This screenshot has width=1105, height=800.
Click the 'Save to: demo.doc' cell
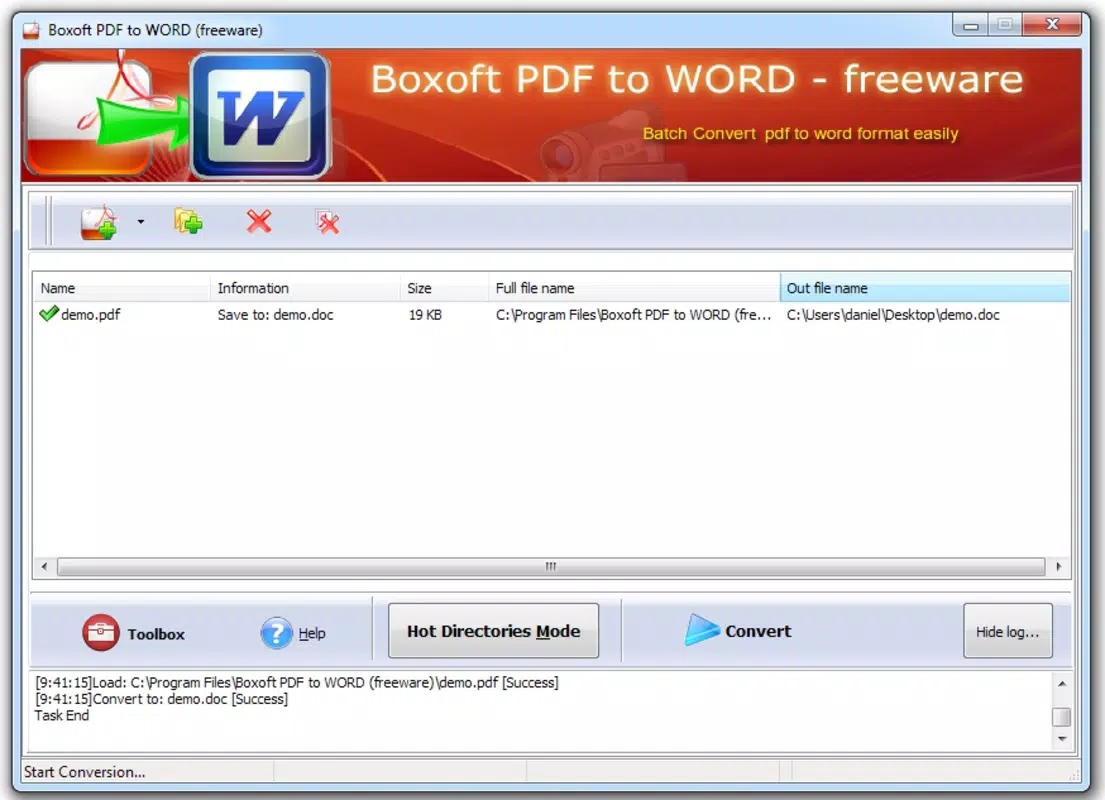[276, 315]
